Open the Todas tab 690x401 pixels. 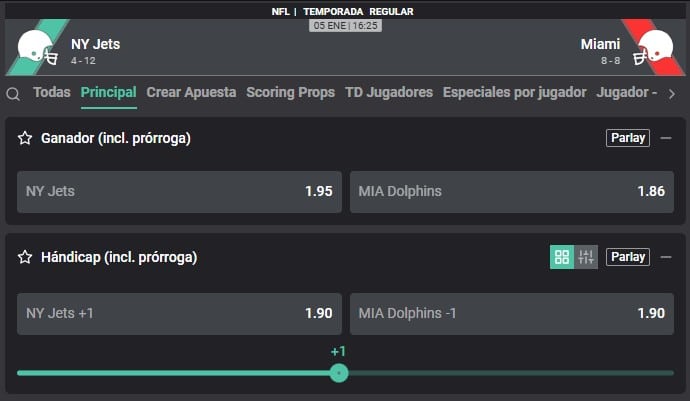pos(52,92)
